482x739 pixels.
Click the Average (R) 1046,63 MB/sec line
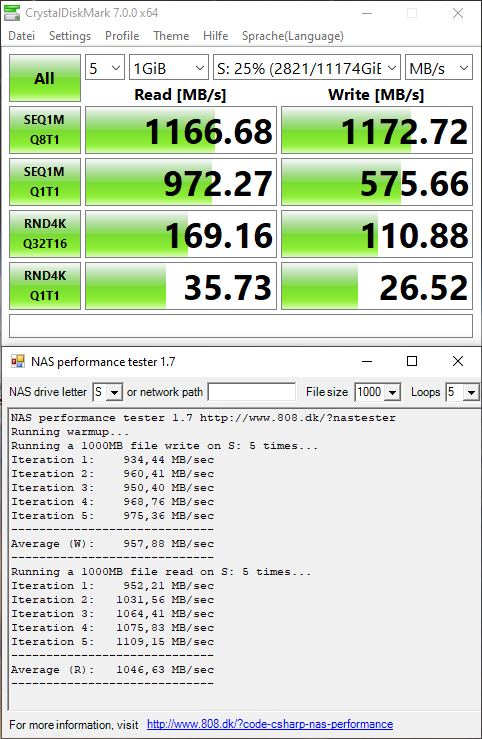coord(113,670)
